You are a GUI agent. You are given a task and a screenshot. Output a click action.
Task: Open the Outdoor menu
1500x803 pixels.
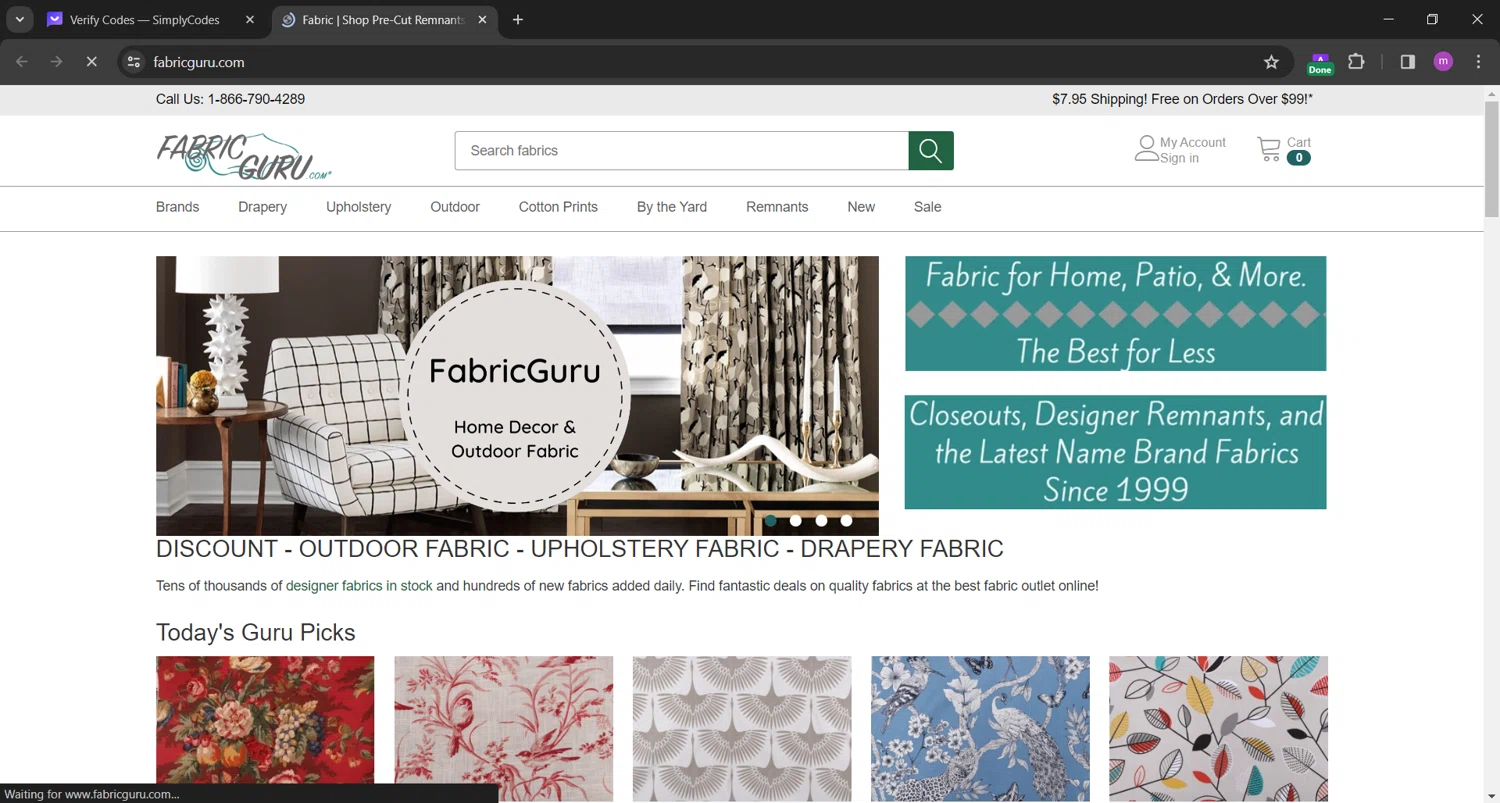(x=455, y=207)
